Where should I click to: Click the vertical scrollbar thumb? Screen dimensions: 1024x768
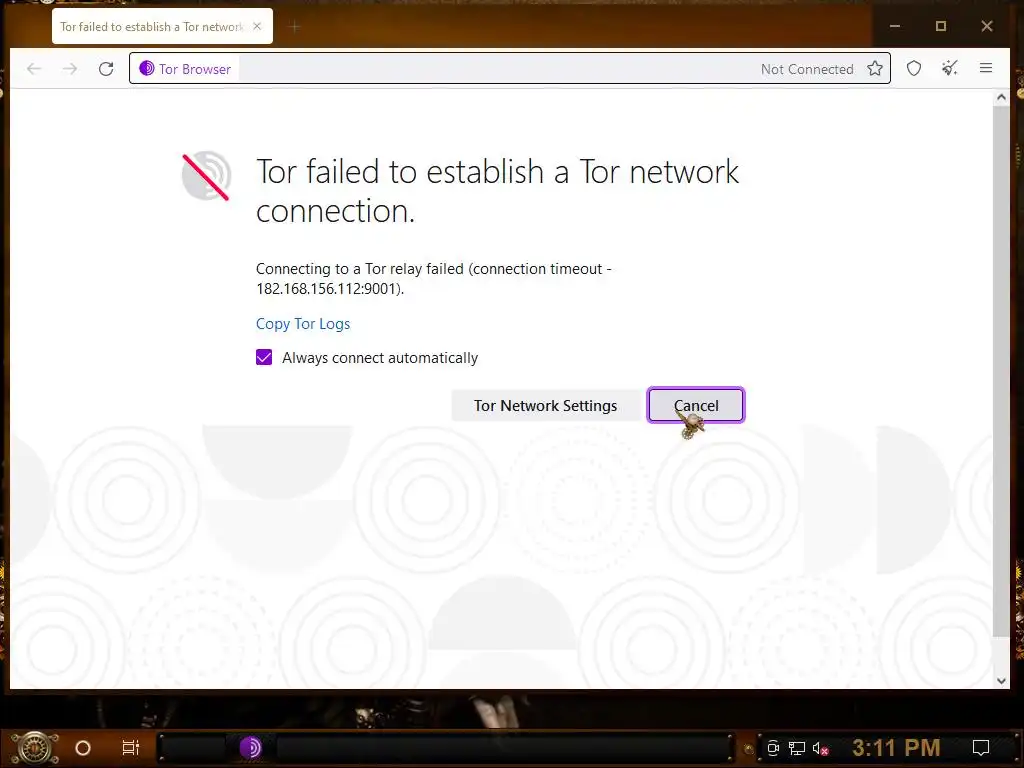[1001, 371]
